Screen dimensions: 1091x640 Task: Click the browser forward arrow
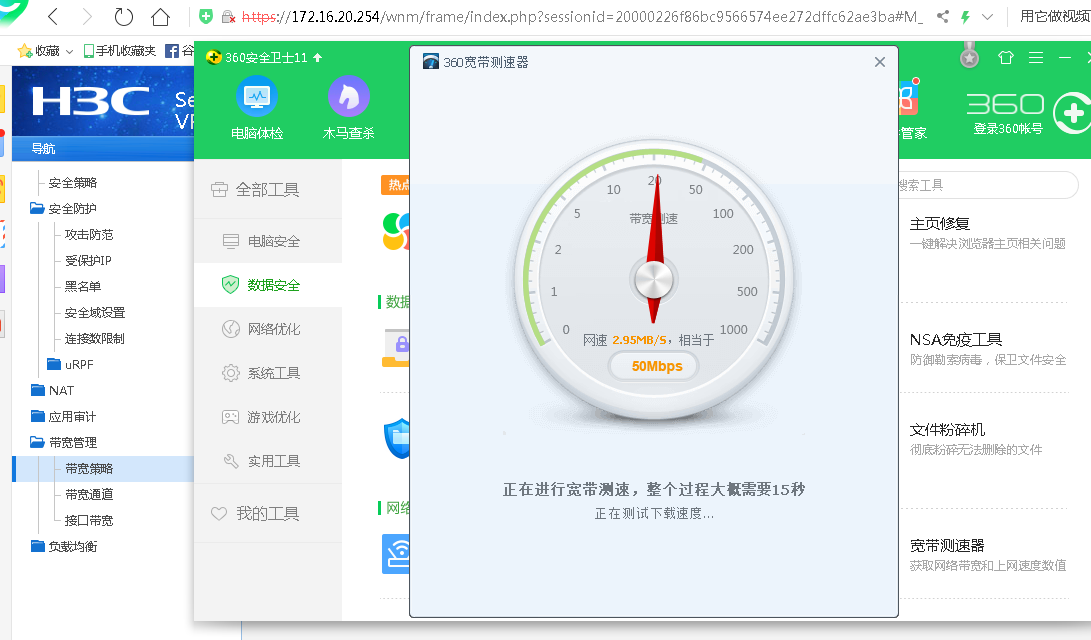(x=87, y=16)
